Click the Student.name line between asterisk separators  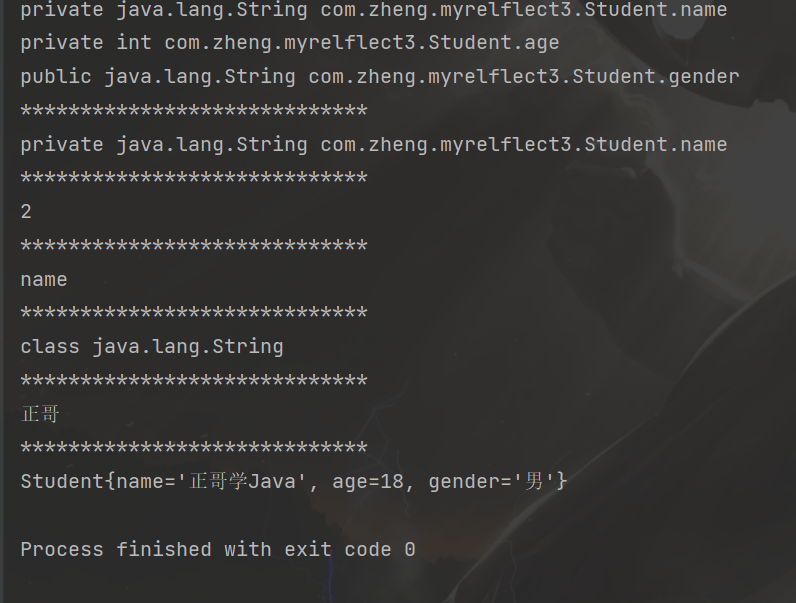coord(373,145)
